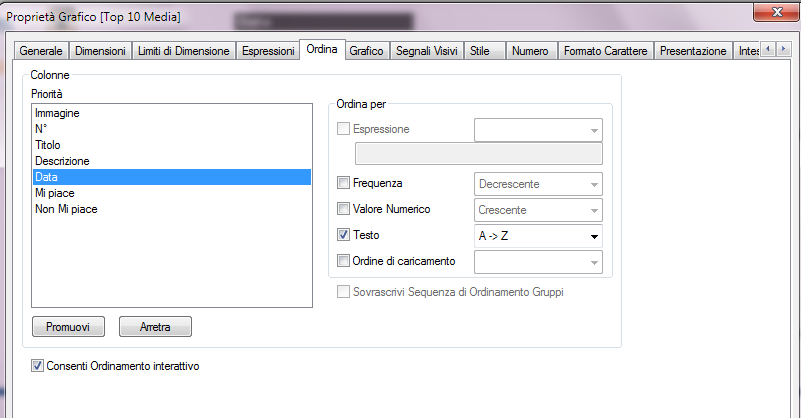801x418 pixels.
Task: Enable the Frequenza sort checkbox
Action: click(x=344, y=183)
